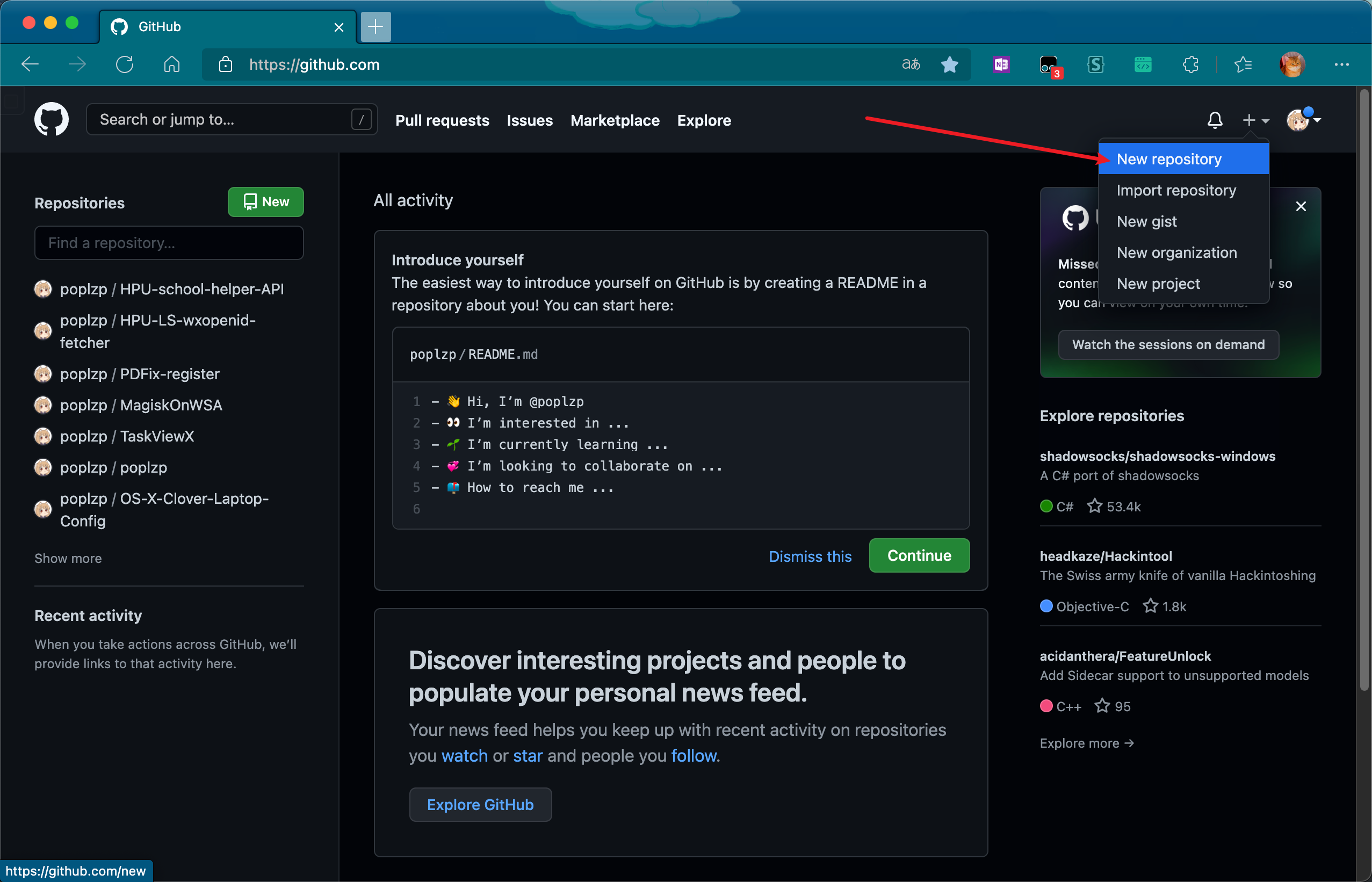The width and height of the screenshot is (1372, 882).
Task: Open Issues in the top nav
Action: click(x=530, y=120)
